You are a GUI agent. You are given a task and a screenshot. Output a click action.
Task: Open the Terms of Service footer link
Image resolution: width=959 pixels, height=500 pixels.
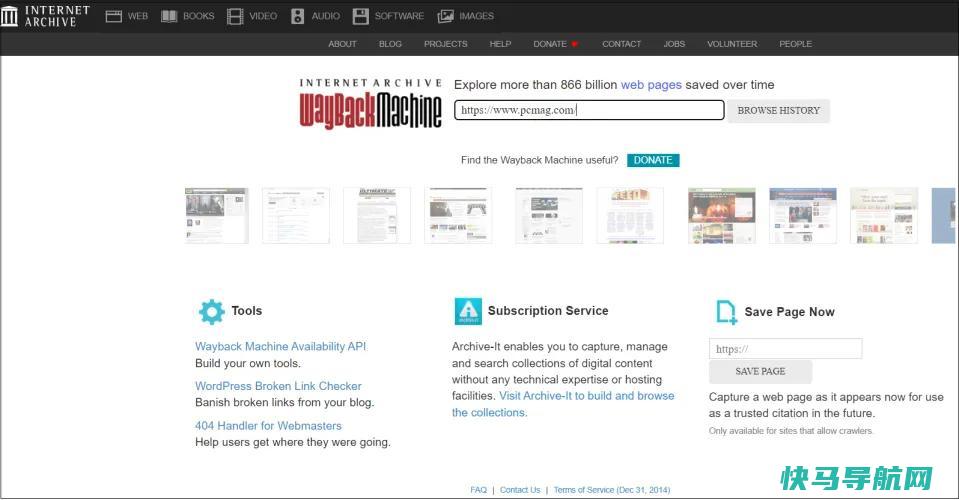(x=612, y=490)
